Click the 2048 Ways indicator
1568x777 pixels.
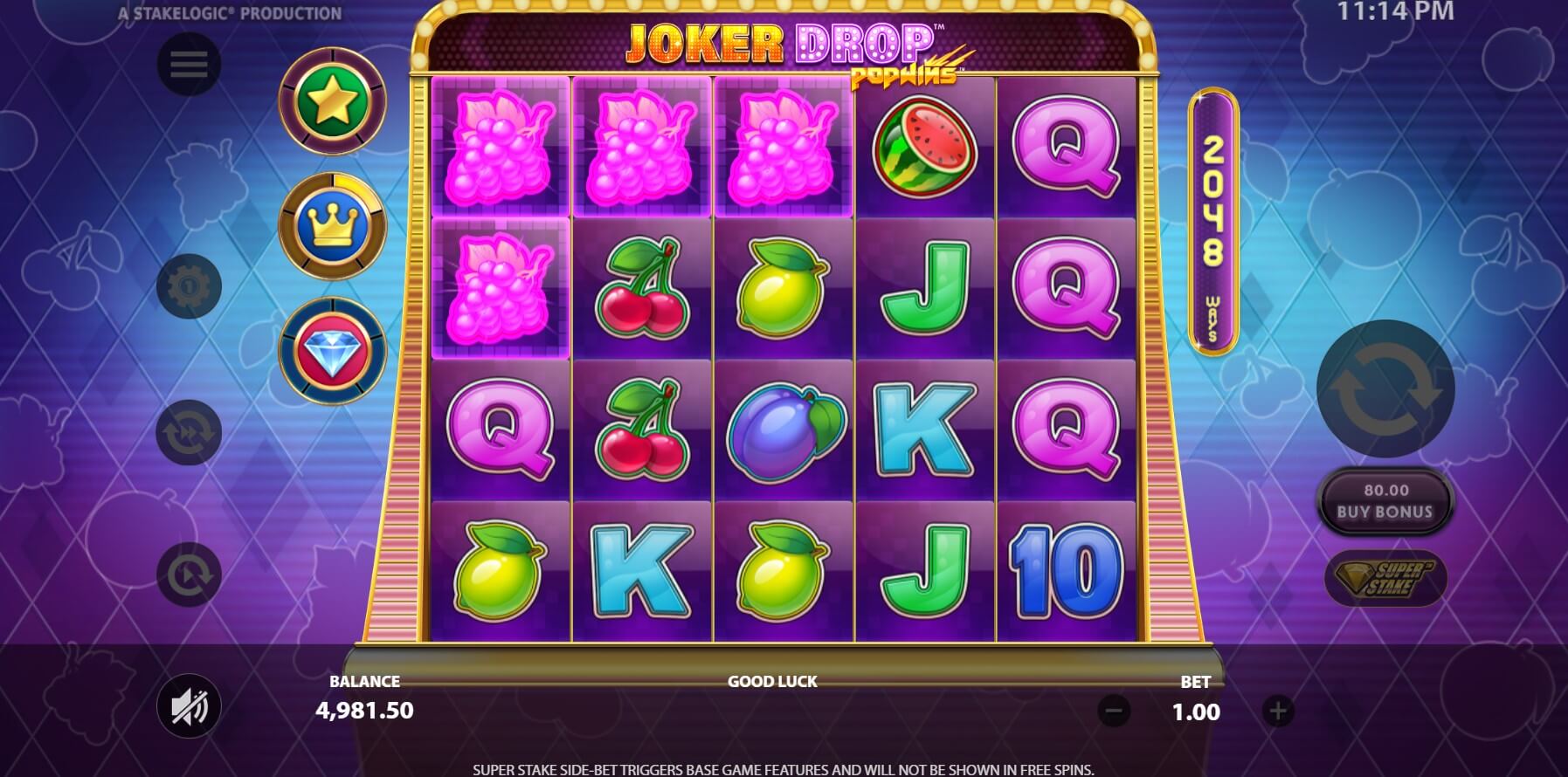(x=1212, y=222)
